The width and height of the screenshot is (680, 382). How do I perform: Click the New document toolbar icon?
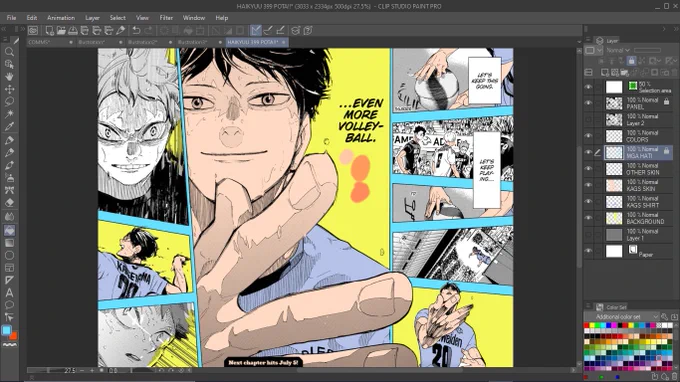(x=49, y=30)
